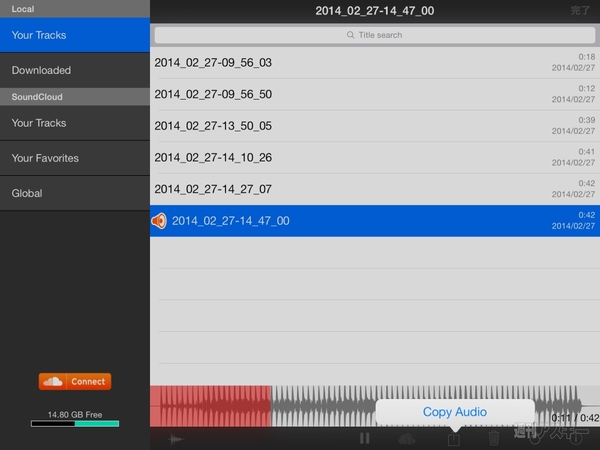This screenshot has width=600, height=450.
Task: Open the Global section
Action: coord(75,194)
